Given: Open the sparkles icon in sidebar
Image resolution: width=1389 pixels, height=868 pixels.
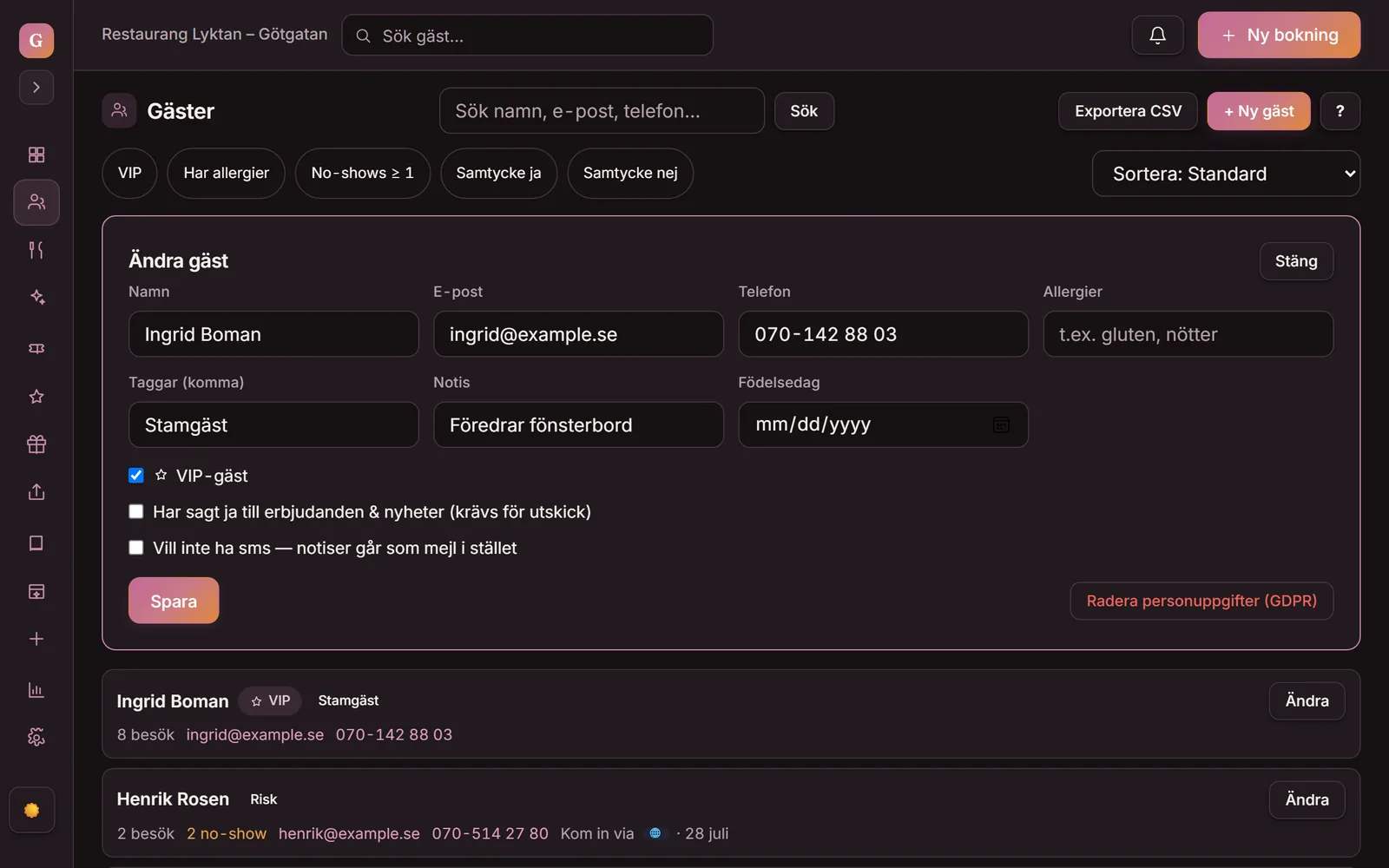Looking at the screenshot, I should pyautogui.click(x=36, y=297).
